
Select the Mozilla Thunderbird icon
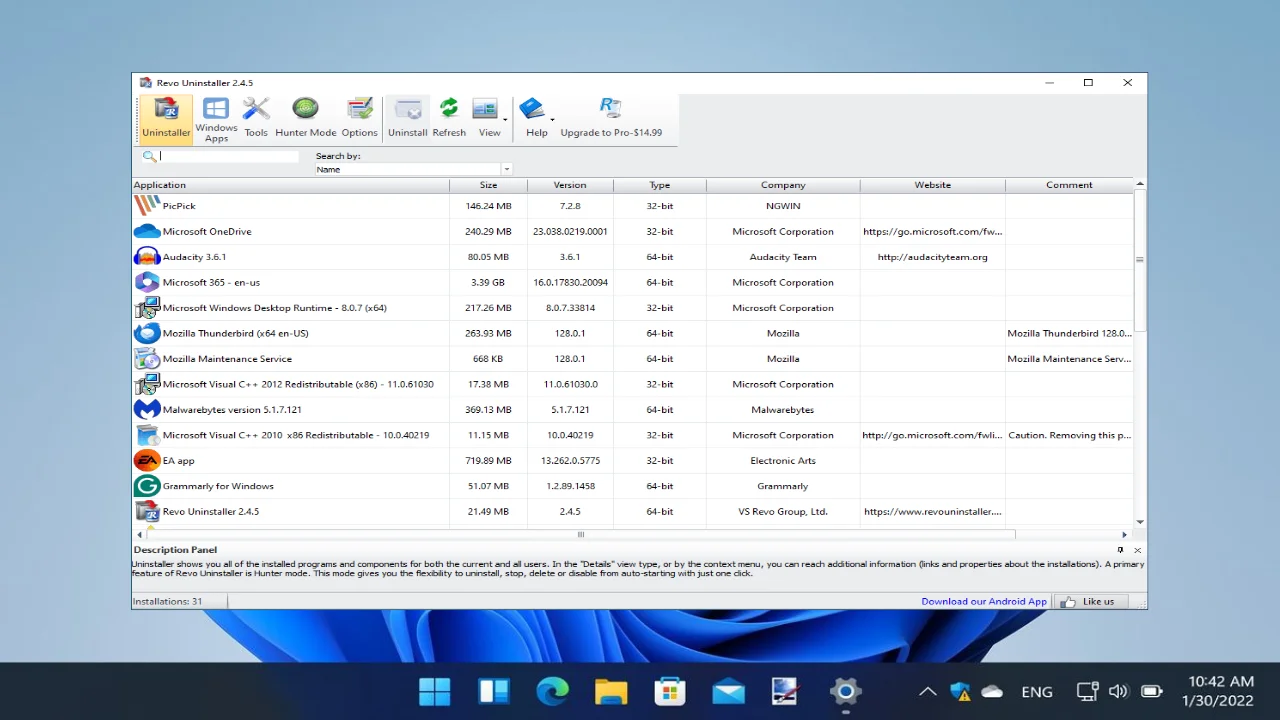coord(147,333)
